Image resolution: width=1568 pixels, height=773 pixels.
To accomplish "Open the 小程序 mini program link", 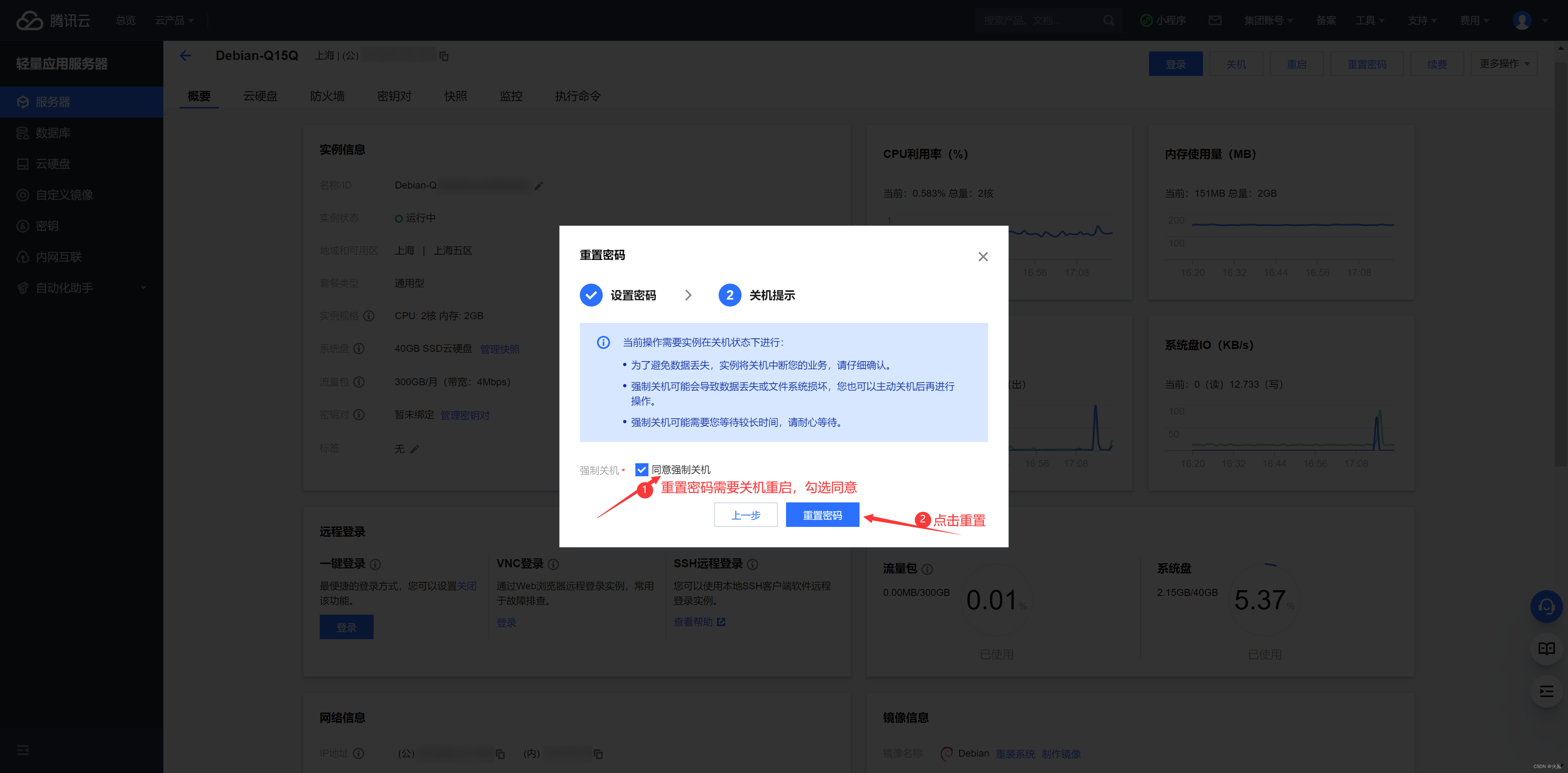I will 1163,21.
